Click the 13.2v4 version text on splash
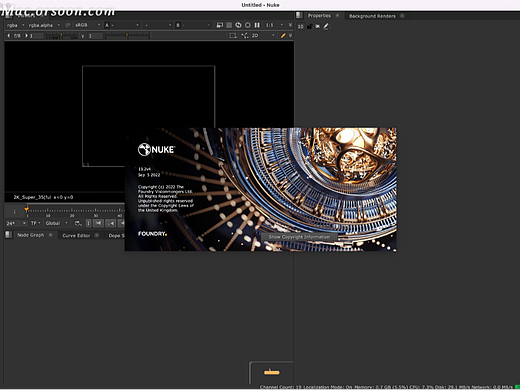520x390 pixels. [144, 169]
